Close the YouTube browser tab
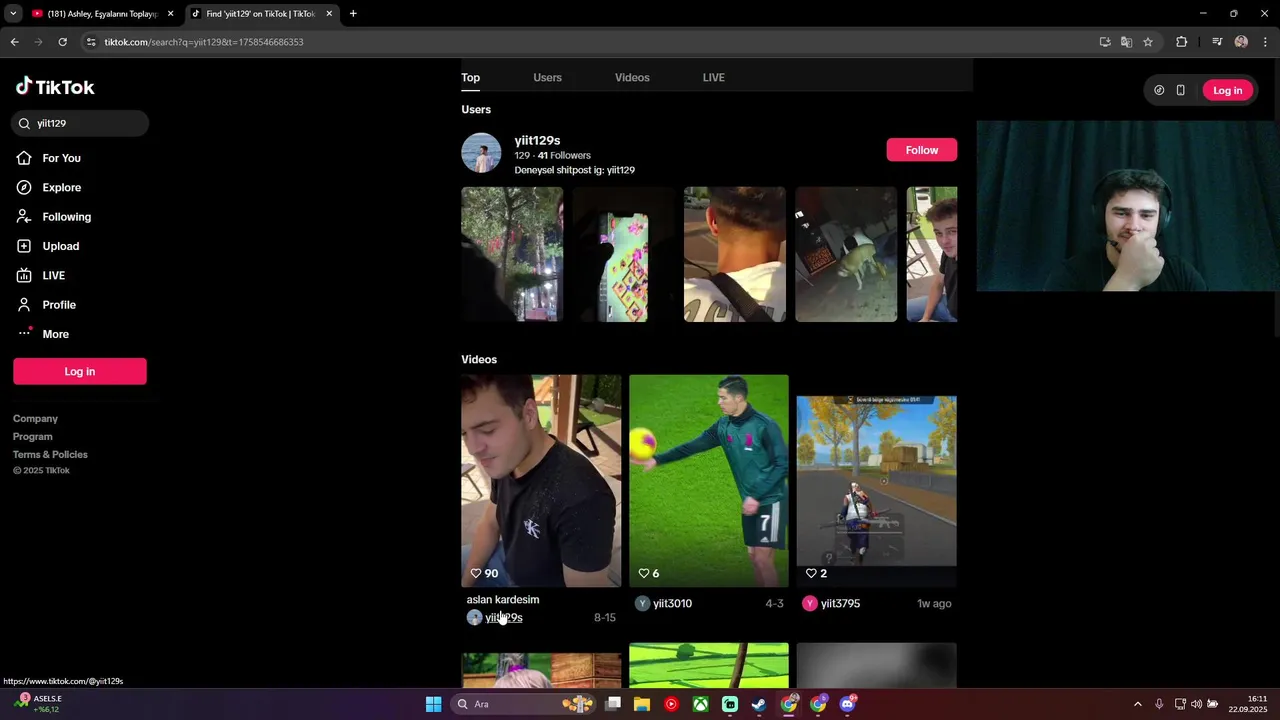1280x720 pixels. point(170,14)
